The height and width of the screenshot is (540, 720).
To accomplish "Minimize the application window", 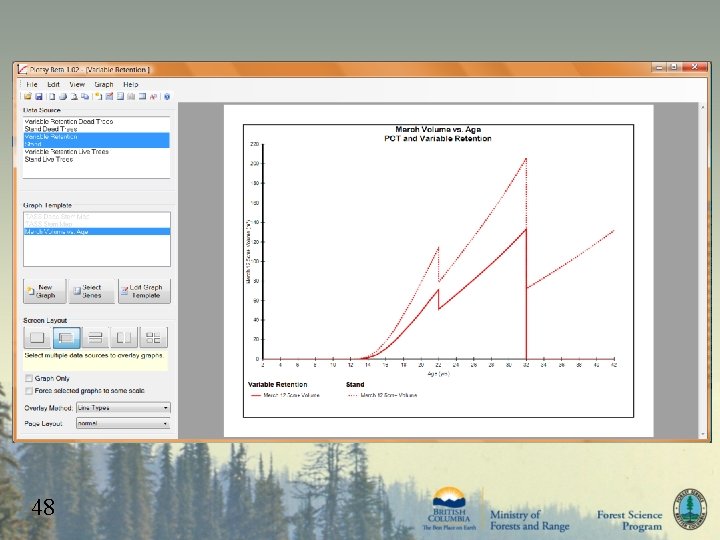I will pos(659,68).
